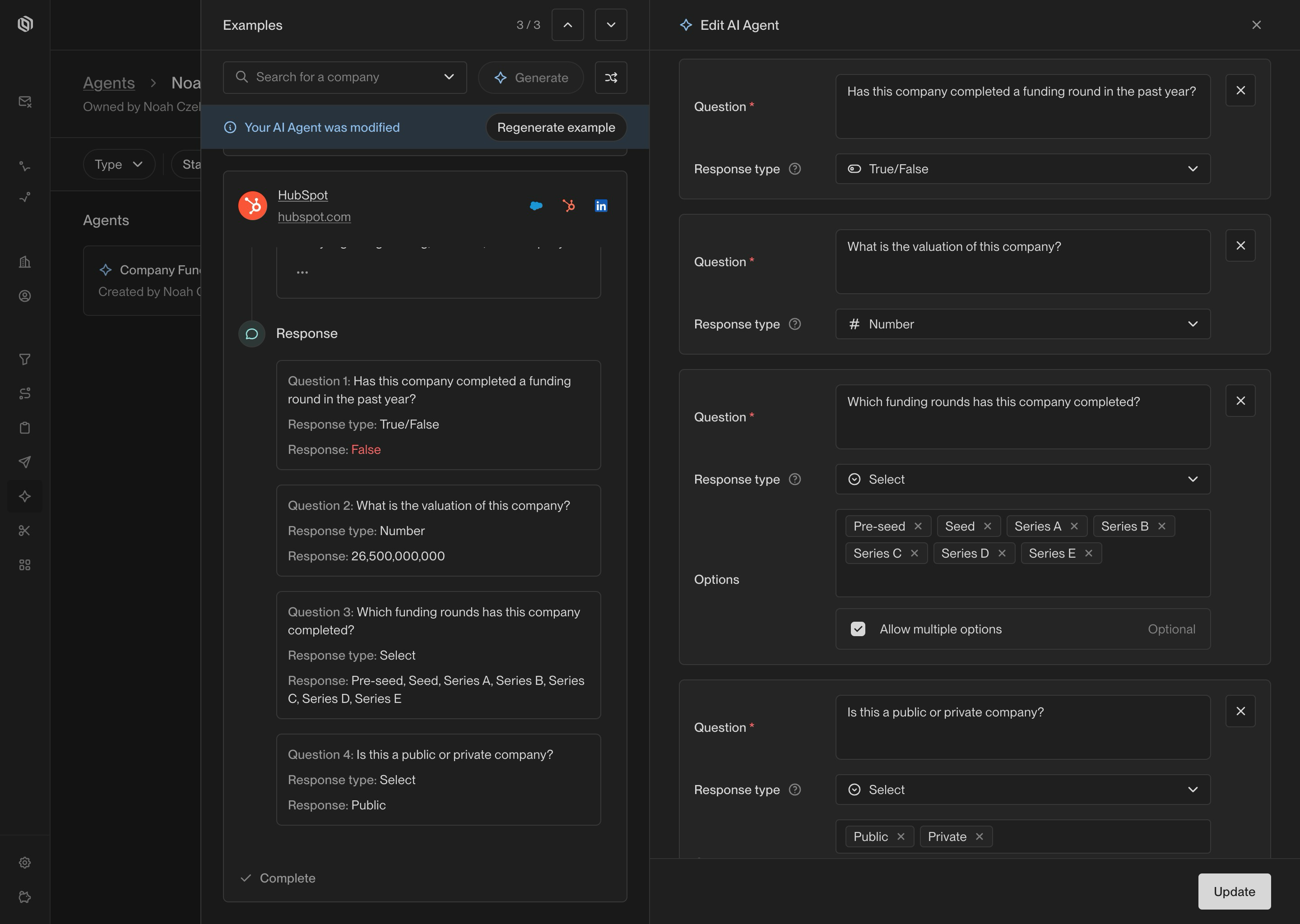Open the funnel filter sidebar icon

[x=24, y=359]
